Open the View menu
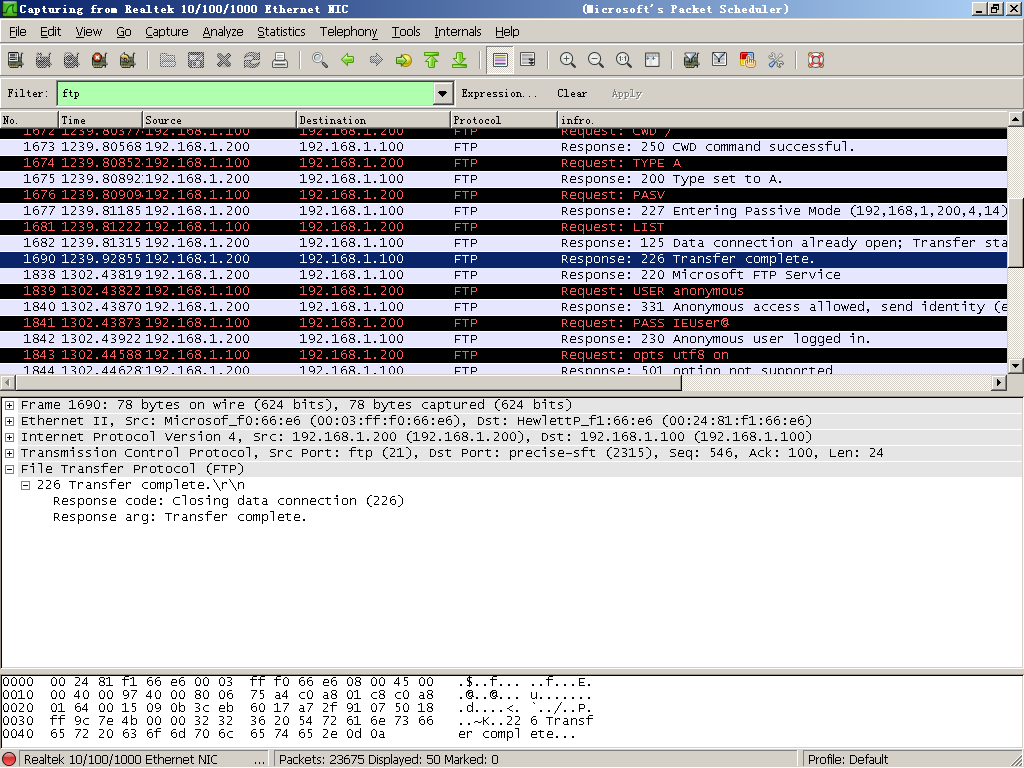 88,31
